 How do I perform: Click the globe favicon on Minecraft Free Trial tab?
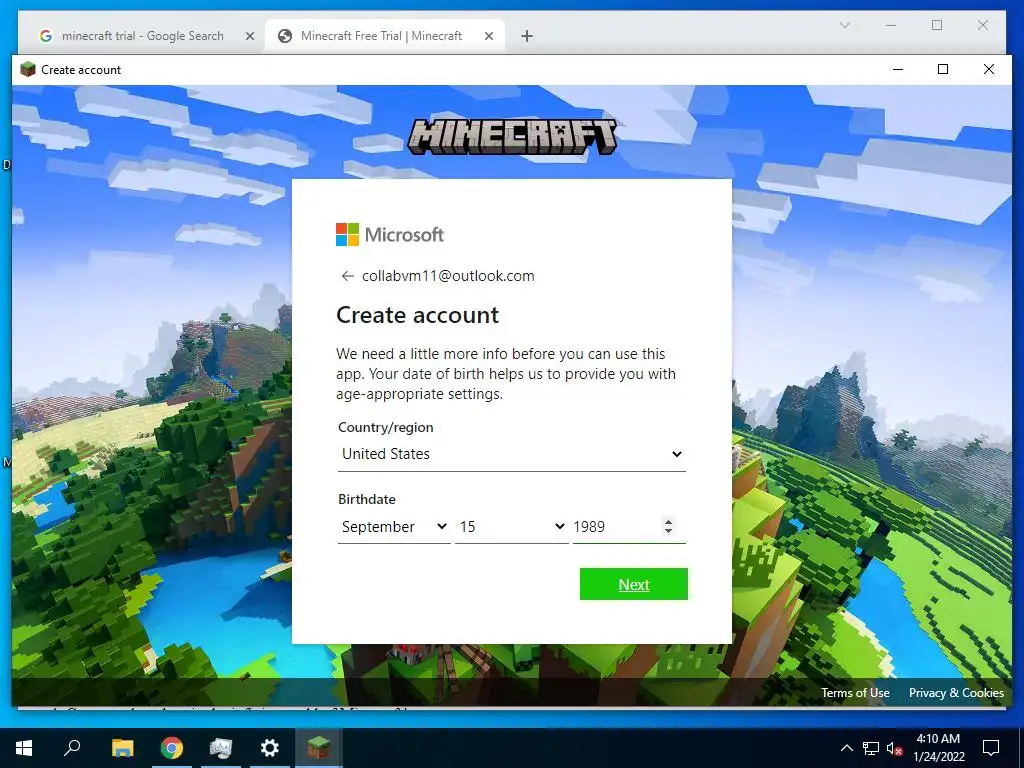[x=285, y=36]
